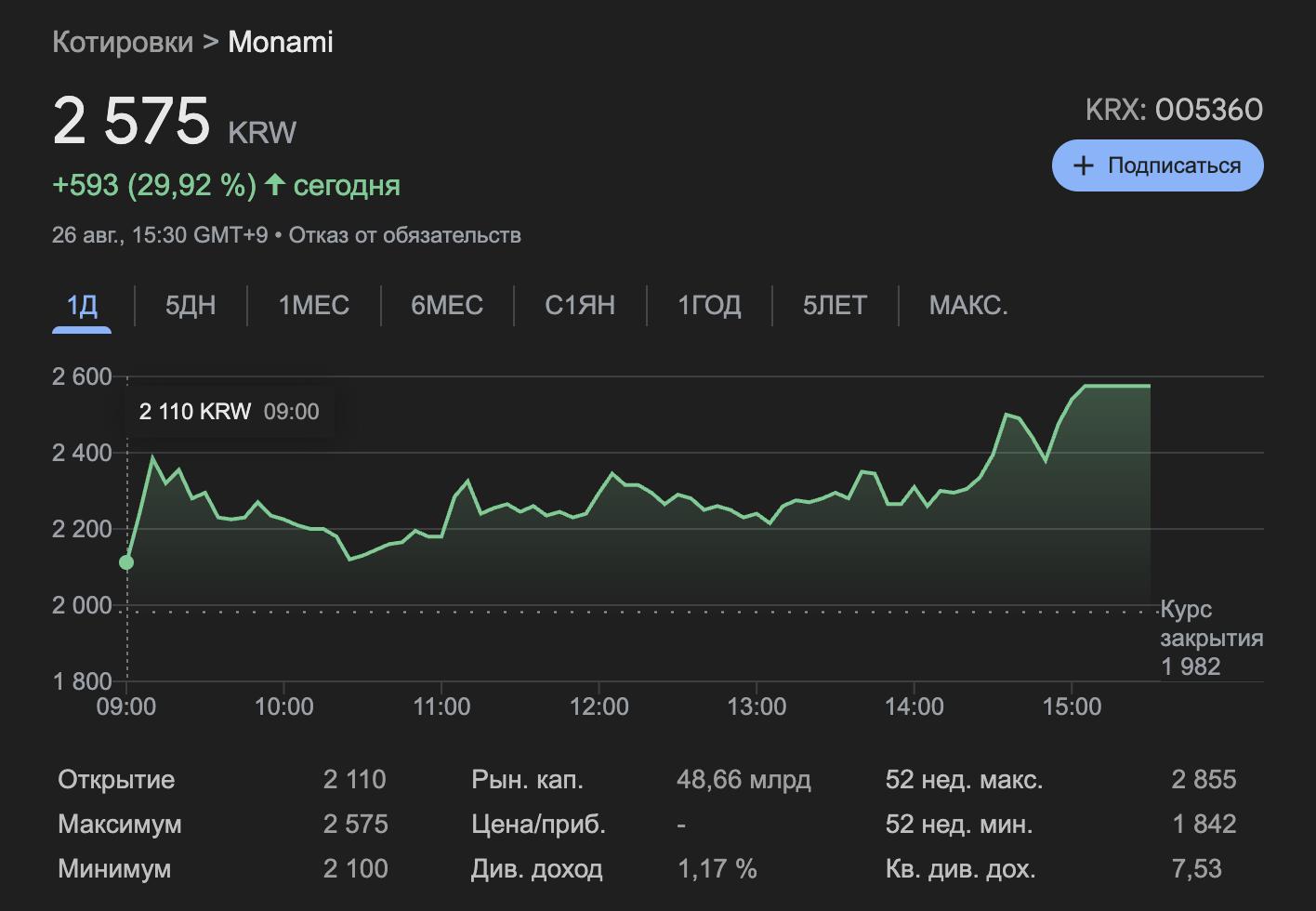Click the Див. доход label
1316x911 pixels.
(x=537, y=868)
